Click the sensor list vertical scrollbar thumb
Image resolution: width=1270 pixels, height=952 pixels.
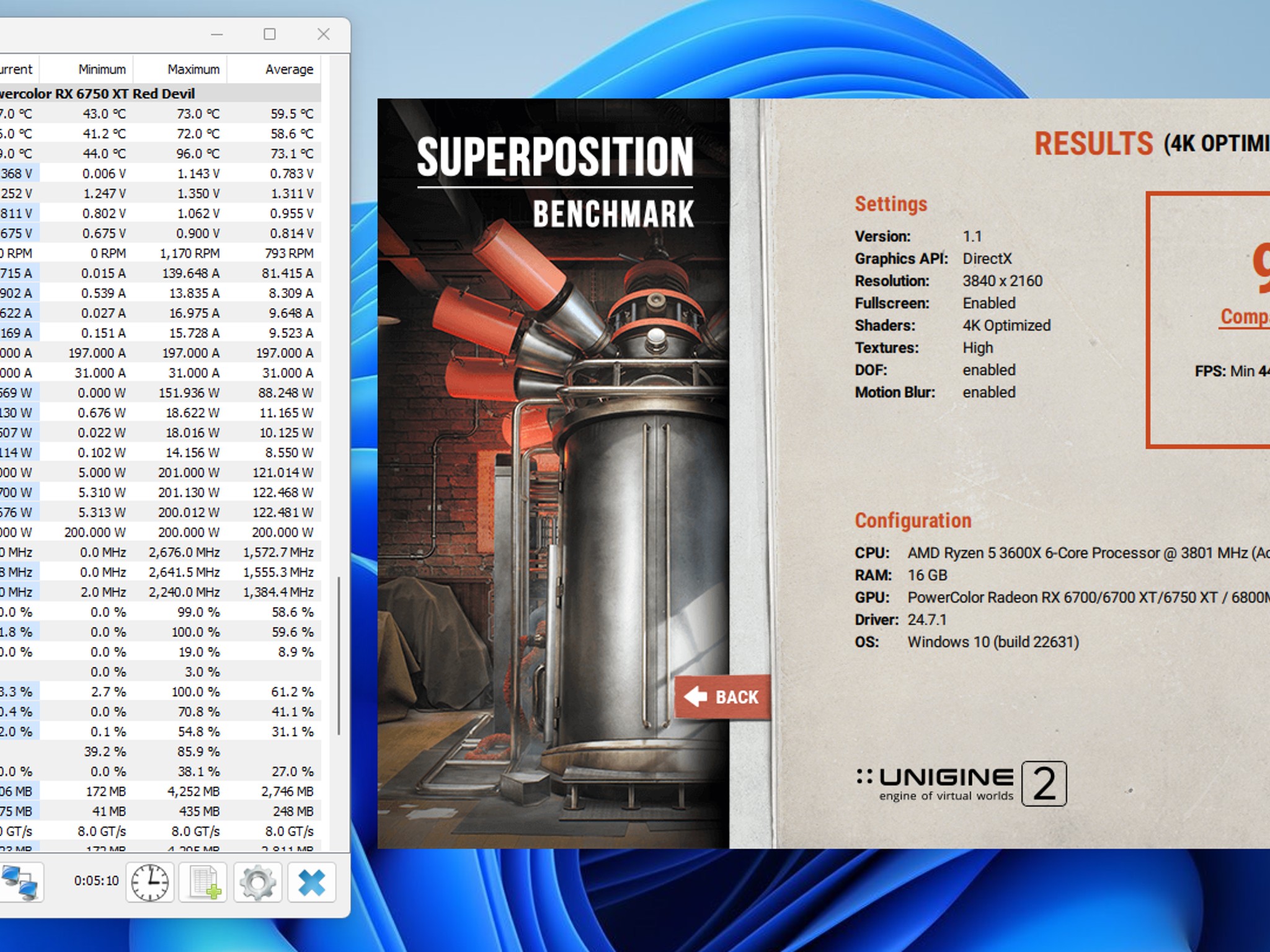339,656
